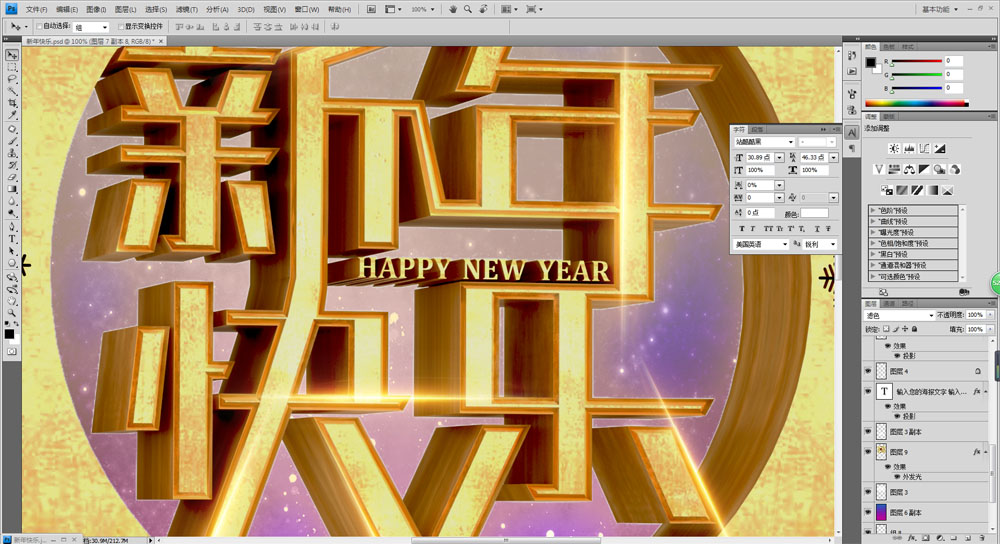Select the Crop tool
This screenshot has width=1000, height=544.
coord(11,103)
